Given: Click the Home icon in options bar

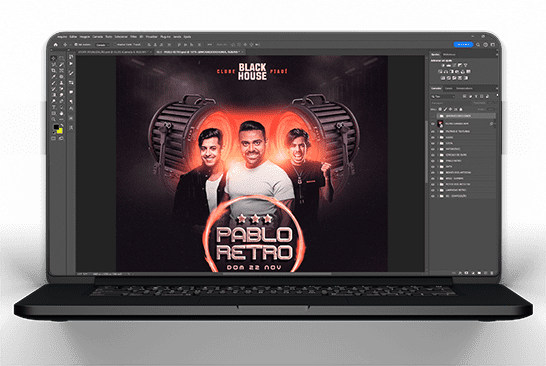Looking at the screenshot, I should pyautogui.click(x=55, y=45).
